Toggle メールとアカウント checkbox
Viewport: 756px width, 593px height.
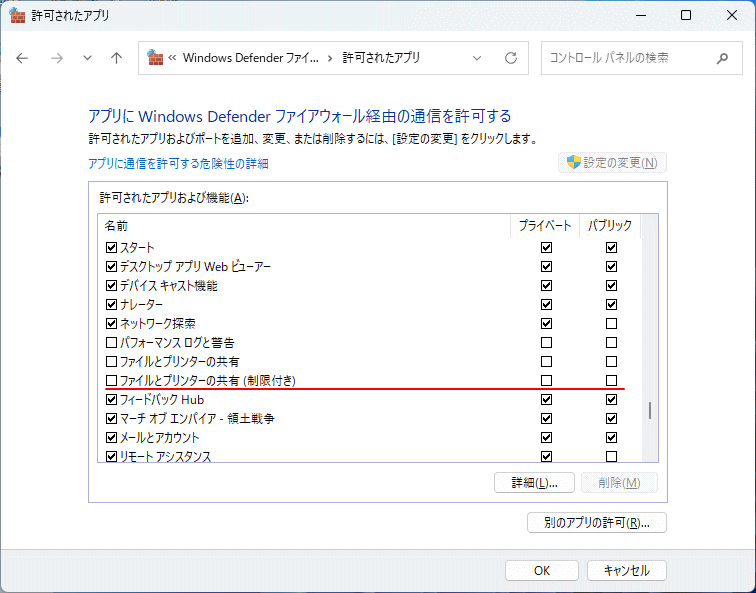coord(111,438)
